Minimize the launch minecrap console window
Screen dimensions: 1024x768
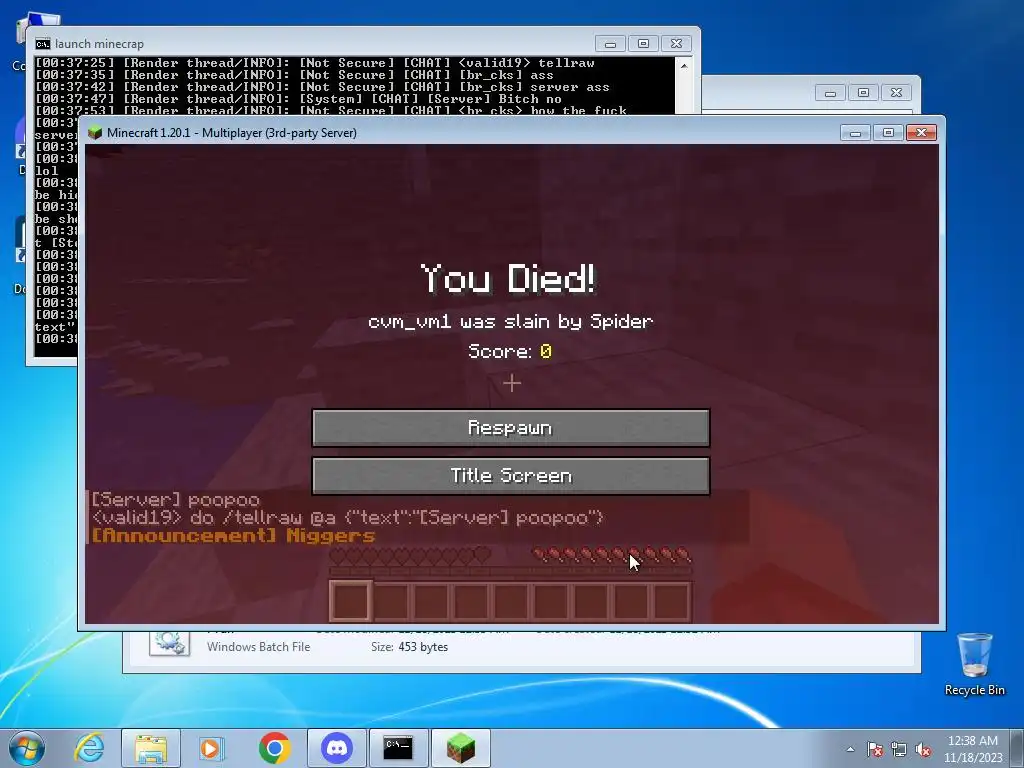coord(611,44)
